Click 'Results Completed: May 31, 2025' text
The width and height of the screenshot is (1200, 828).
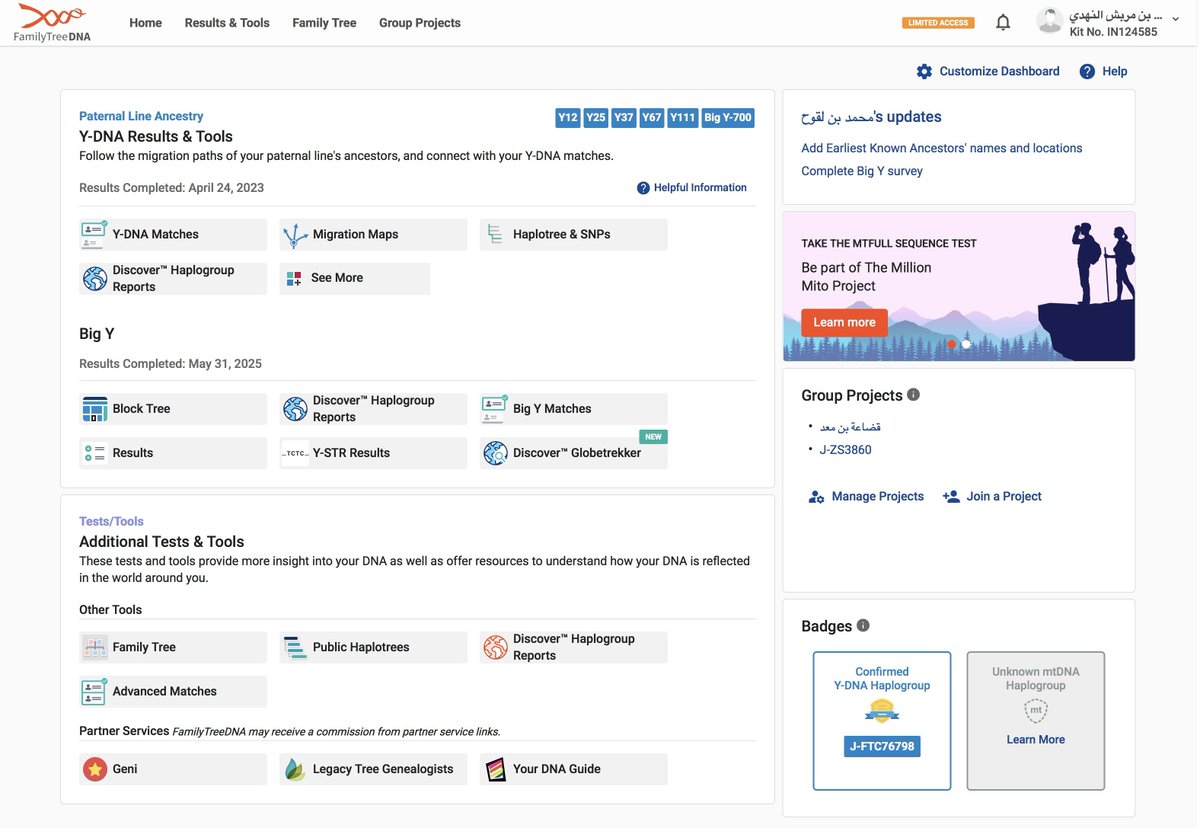coord(170,364)
